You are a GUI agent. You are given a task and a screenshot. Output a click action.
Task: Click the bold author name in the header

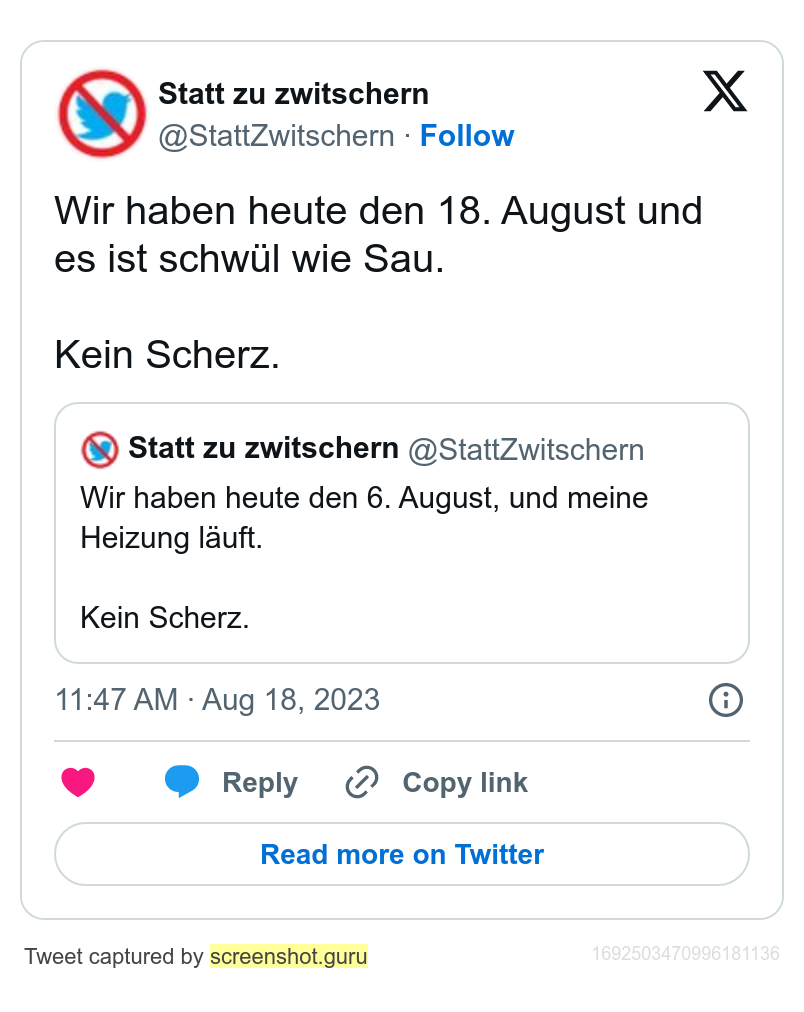293,94
